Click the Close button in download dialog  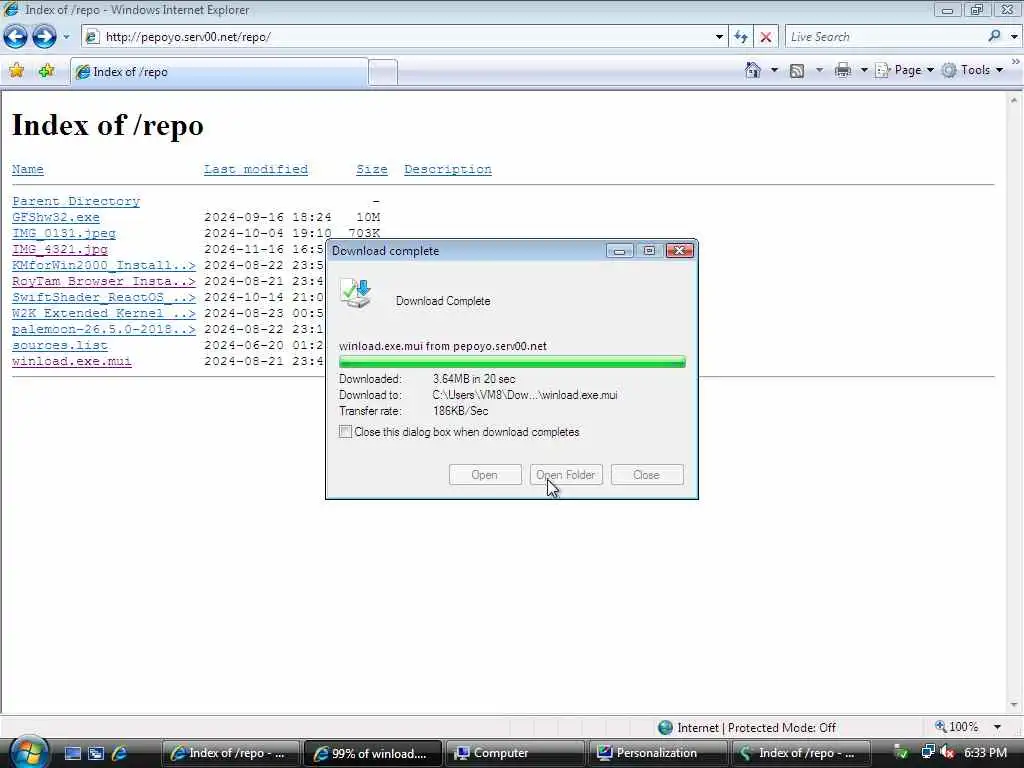point(647,475)
